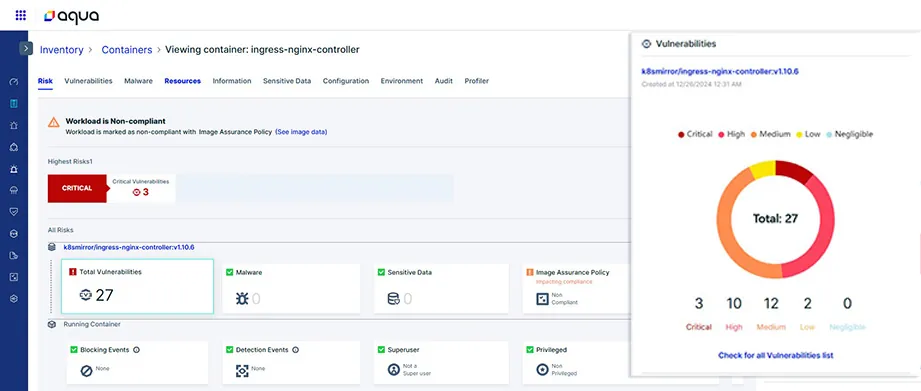Open the app launcher grid icon
921x391 pixels.
click(21, 15)
